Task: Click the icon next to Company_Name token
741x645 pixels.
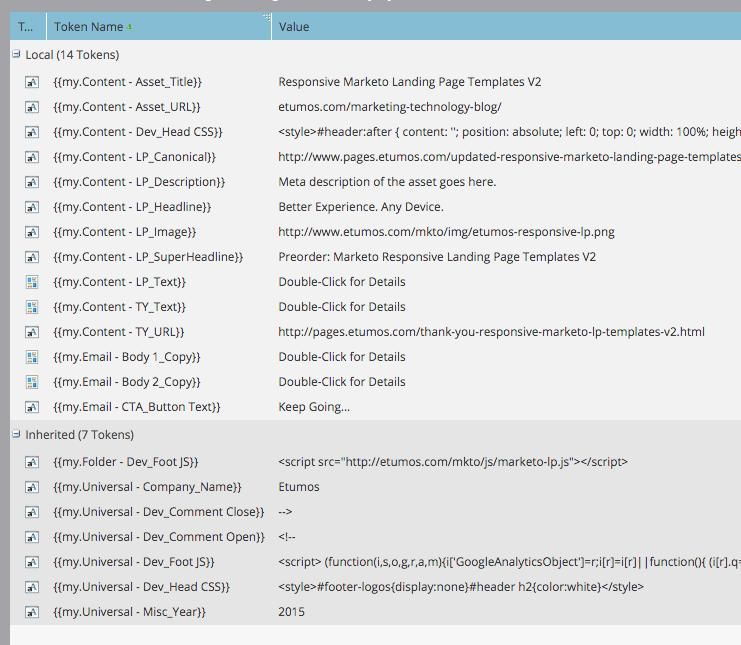Action: 32,487
